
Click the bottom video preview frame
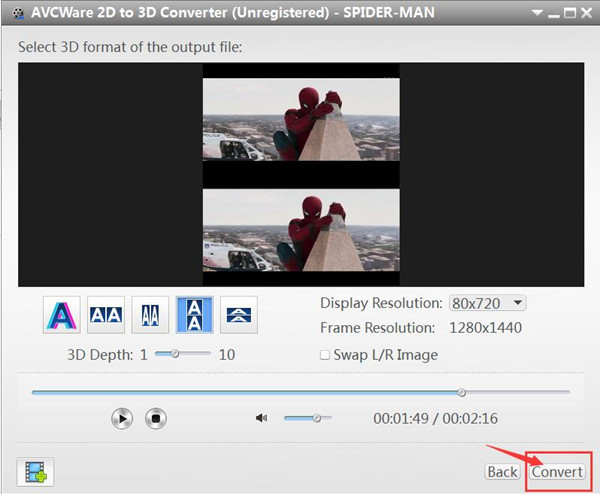(301, 230)
